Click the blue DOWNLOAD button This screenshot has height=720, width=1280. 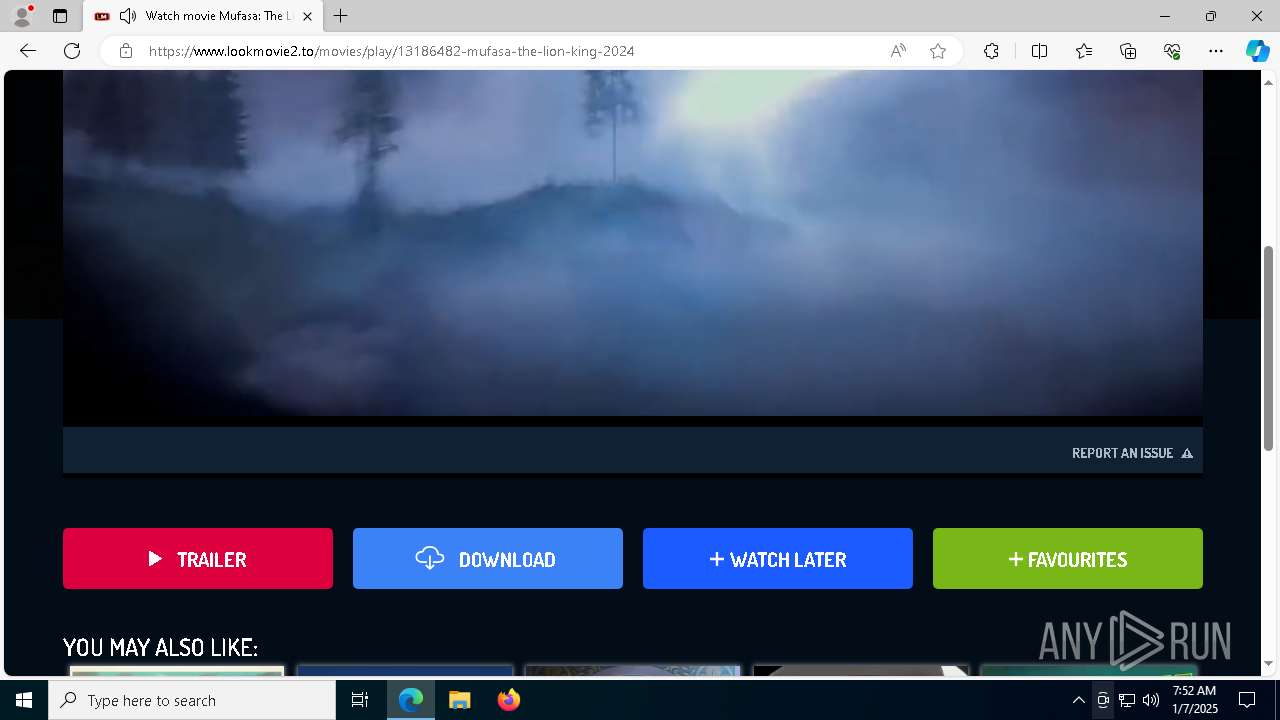488,559
